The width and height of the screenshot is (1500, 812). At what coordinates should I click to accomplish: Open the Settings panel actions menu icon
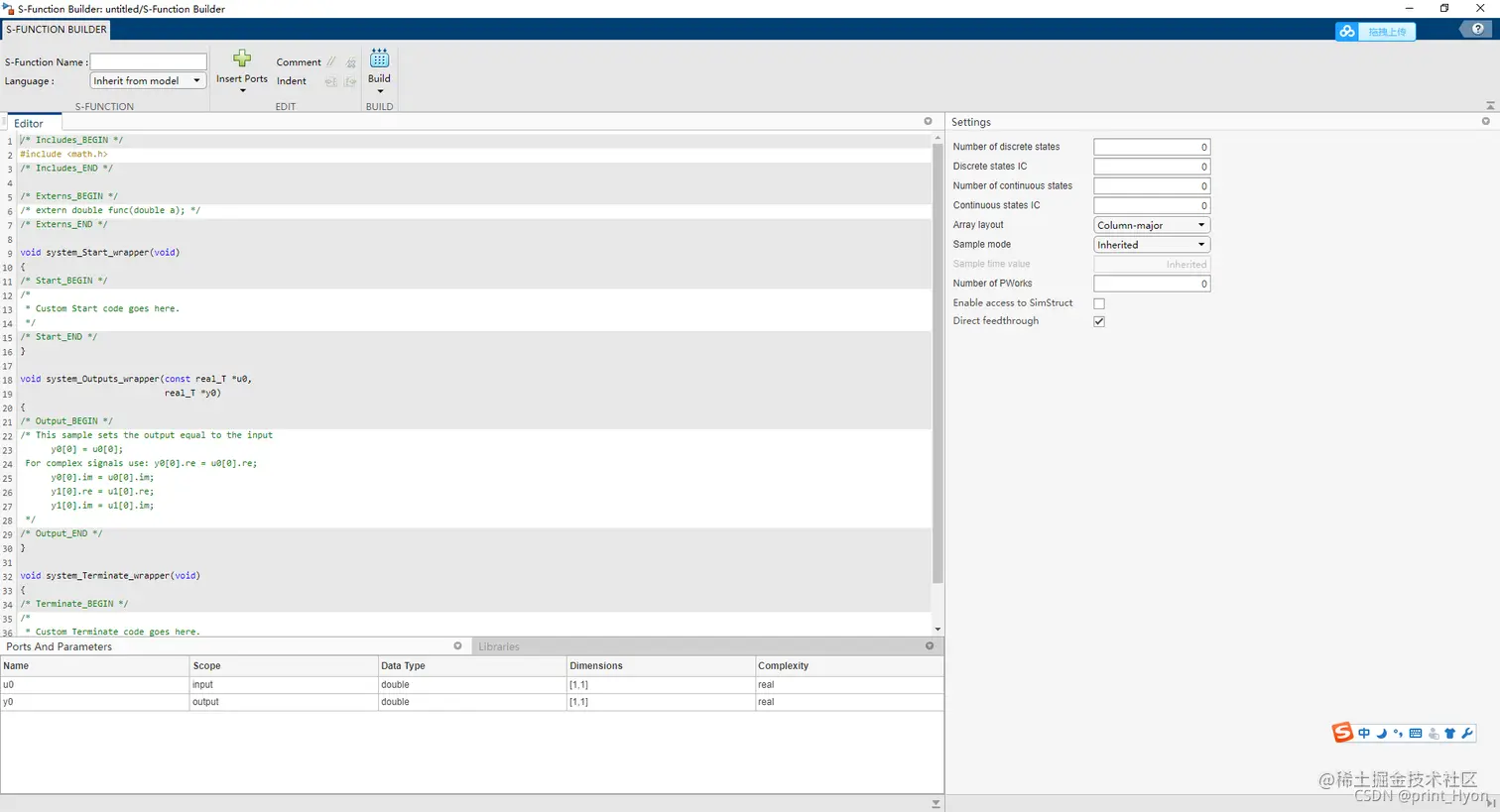(1485, 121)
